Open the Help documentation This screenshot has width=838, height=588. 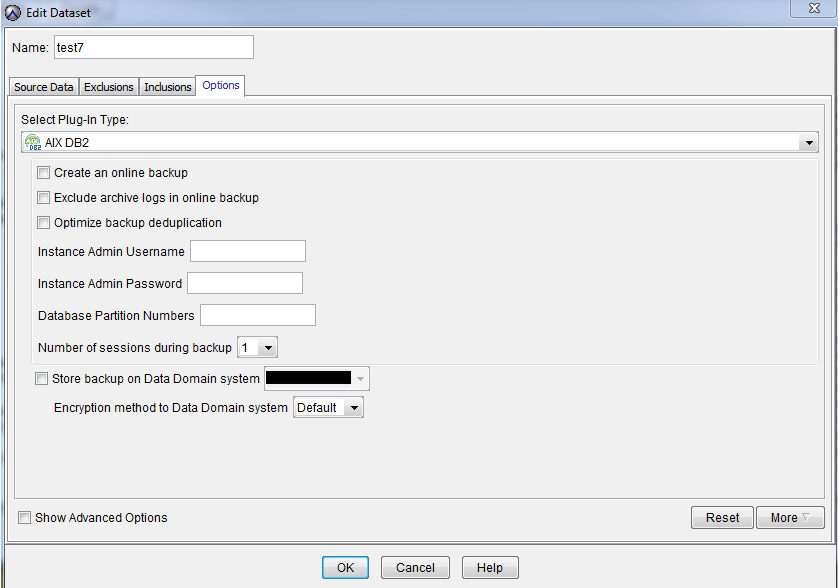pyautogui.click(x=489, y=566)
